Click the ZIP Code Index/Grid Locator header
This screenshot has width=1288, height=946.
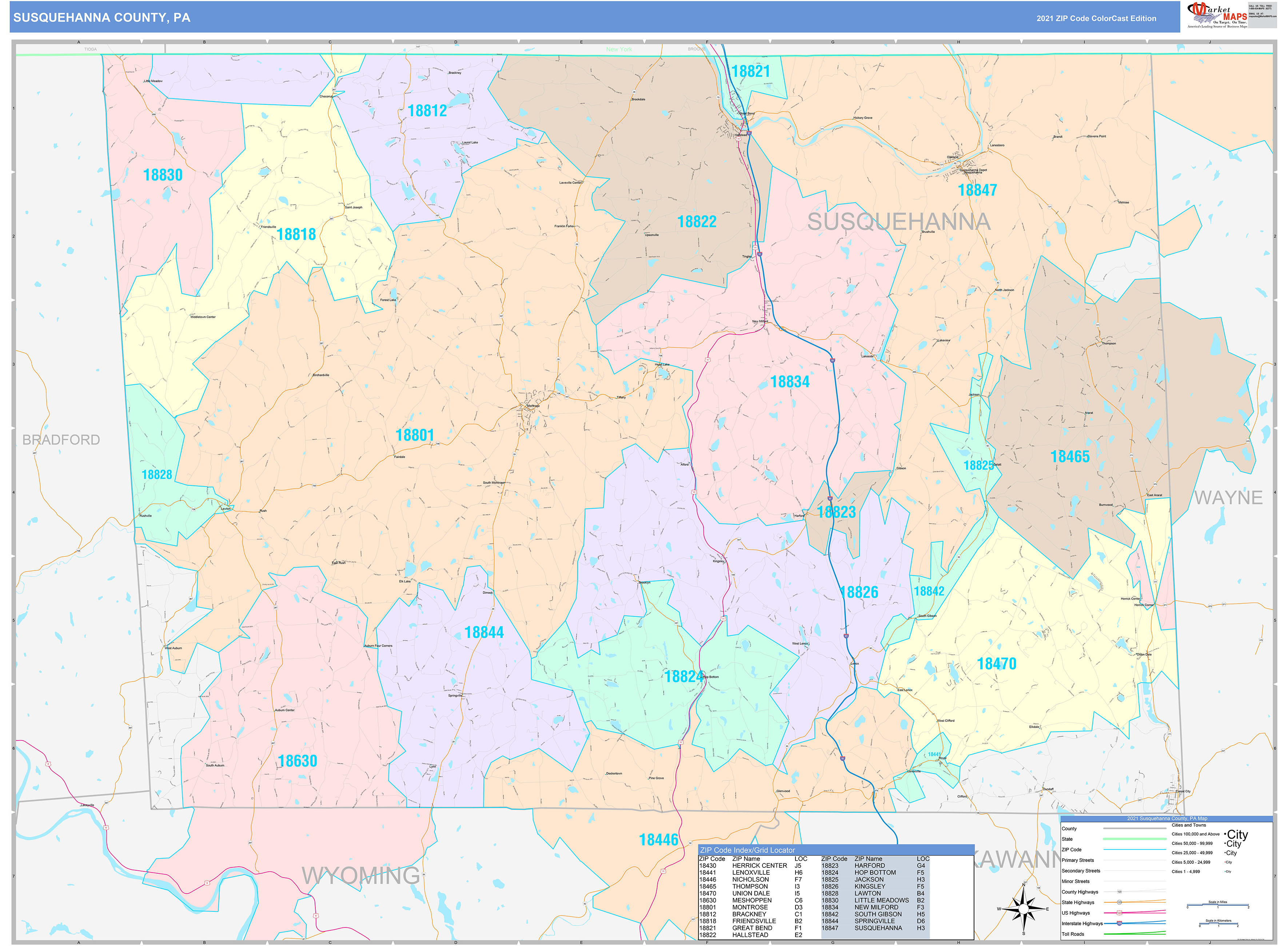[747, 850]
